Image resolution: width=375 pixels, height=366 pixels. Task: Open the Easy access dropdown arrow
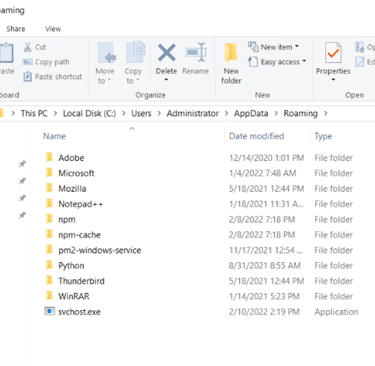pos(304,61)
